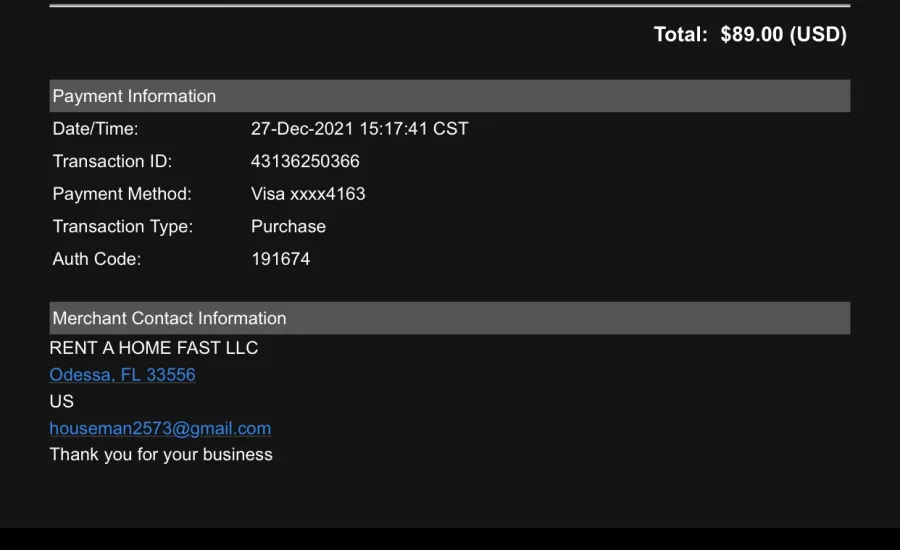Select the Merchant Contact Information header

click(450, 318)
